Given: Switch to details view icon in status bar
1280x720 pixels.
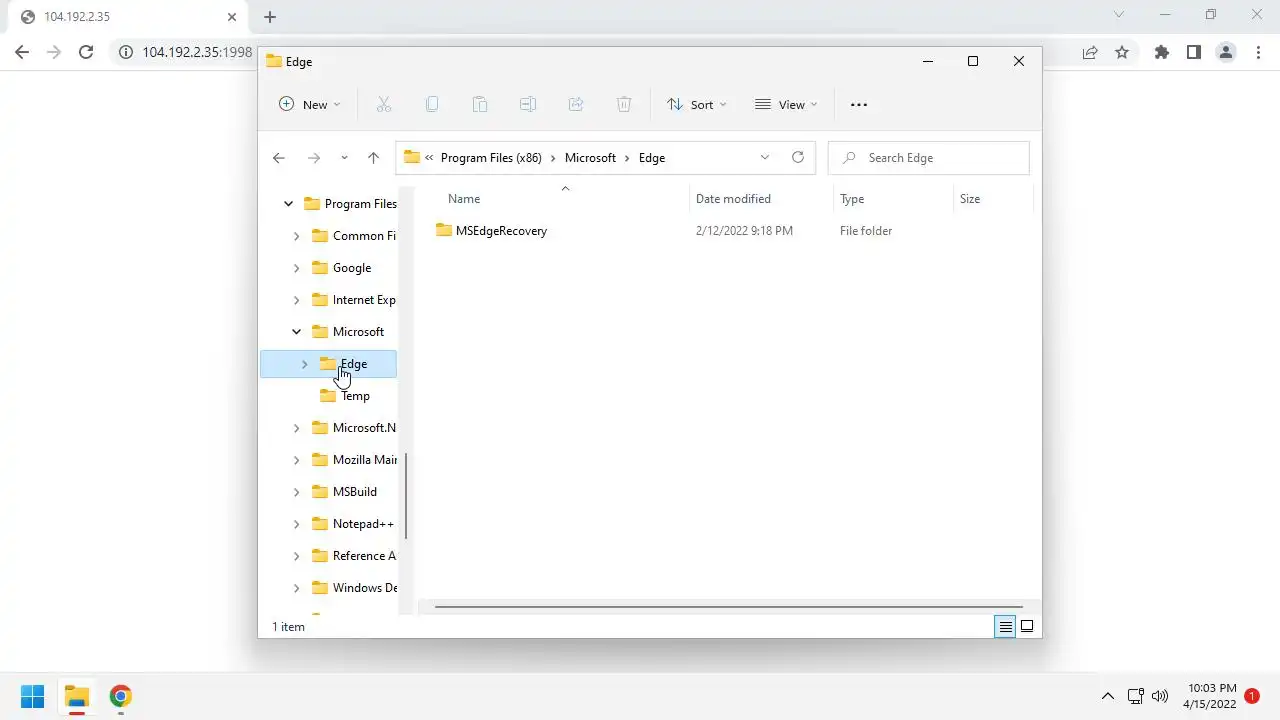Looking at the screenshot, I should pyautogui.click(x=1005, y=627).
